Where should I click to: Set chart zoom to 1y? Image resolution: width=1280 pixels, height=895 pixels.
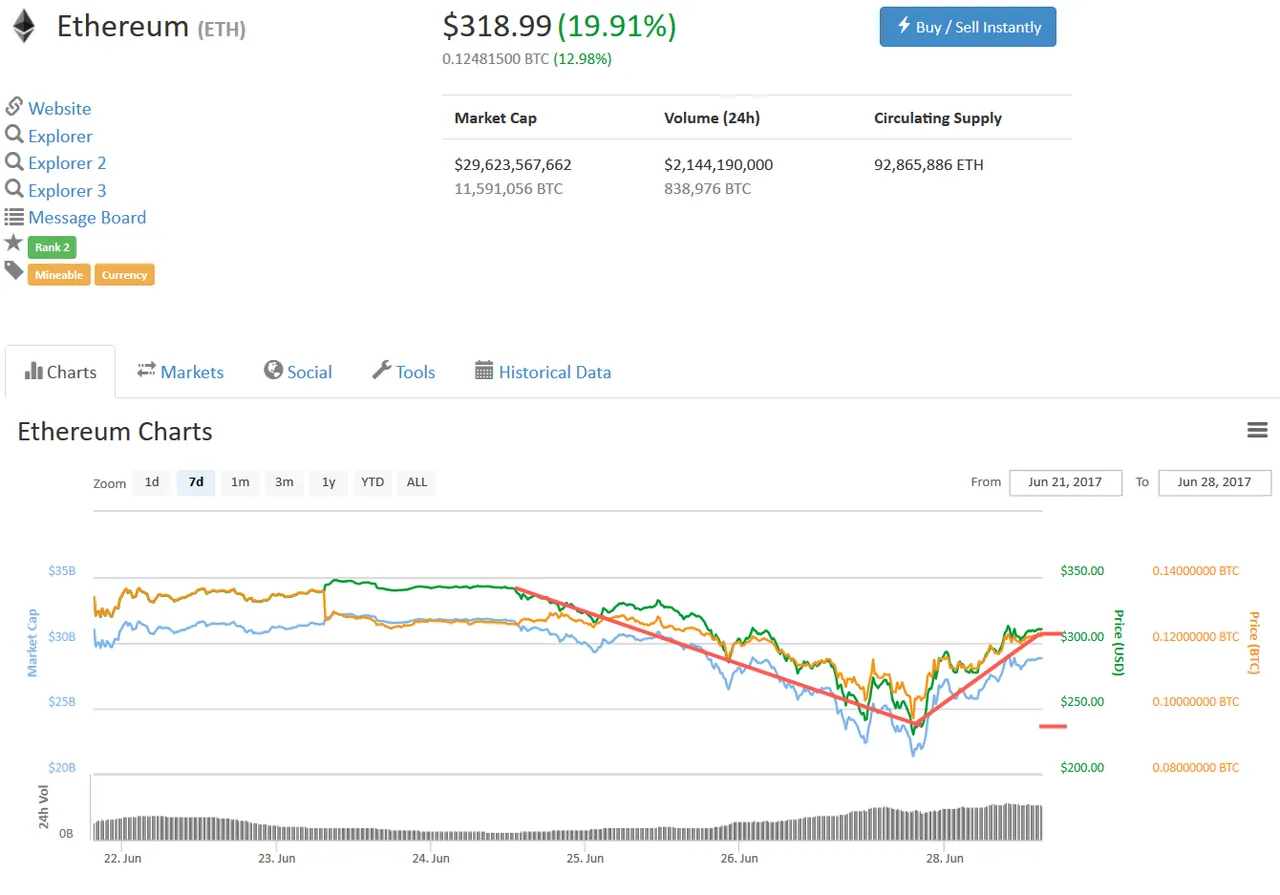click(x=328, y=482)
